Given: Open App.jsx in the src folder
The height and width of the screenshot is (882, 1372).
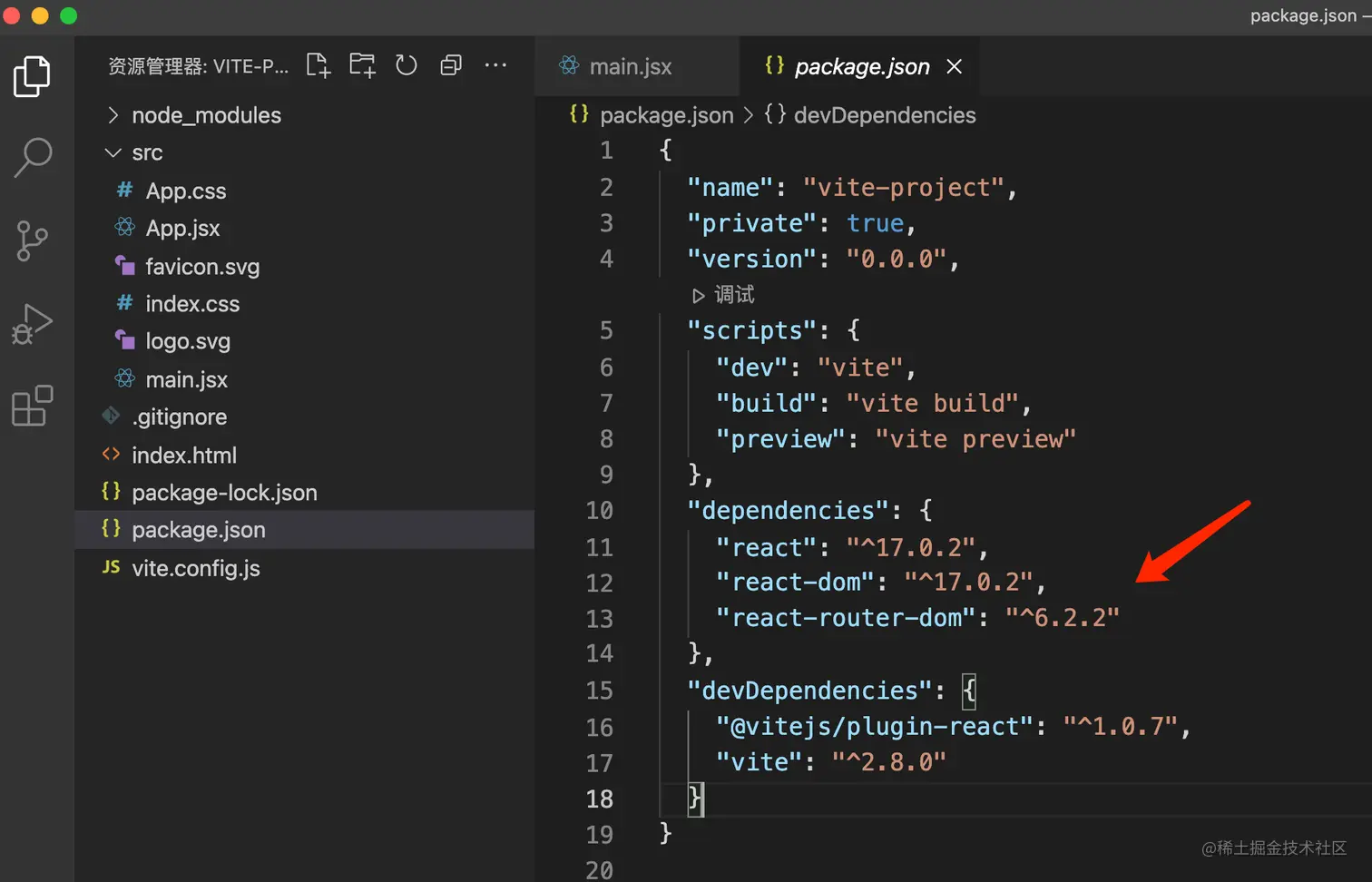Looking at the screenshot, I should [x=182, y=229].
